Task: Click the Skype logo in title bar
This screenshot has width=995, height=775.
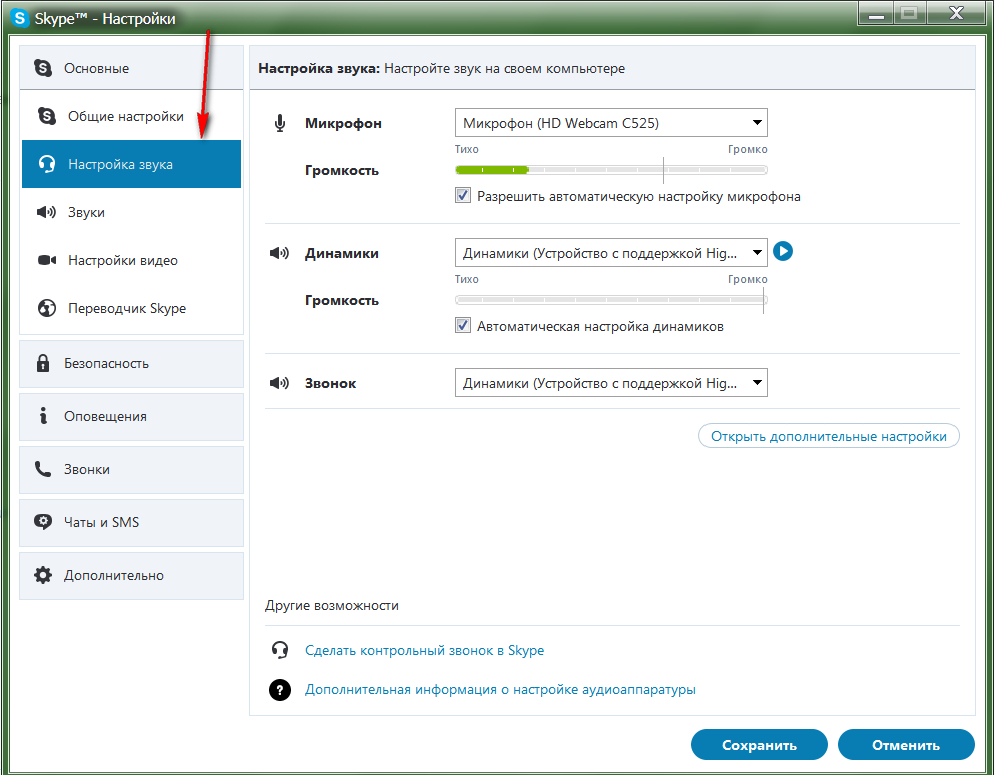Action: pyautogui.click(x=20, y=18)
